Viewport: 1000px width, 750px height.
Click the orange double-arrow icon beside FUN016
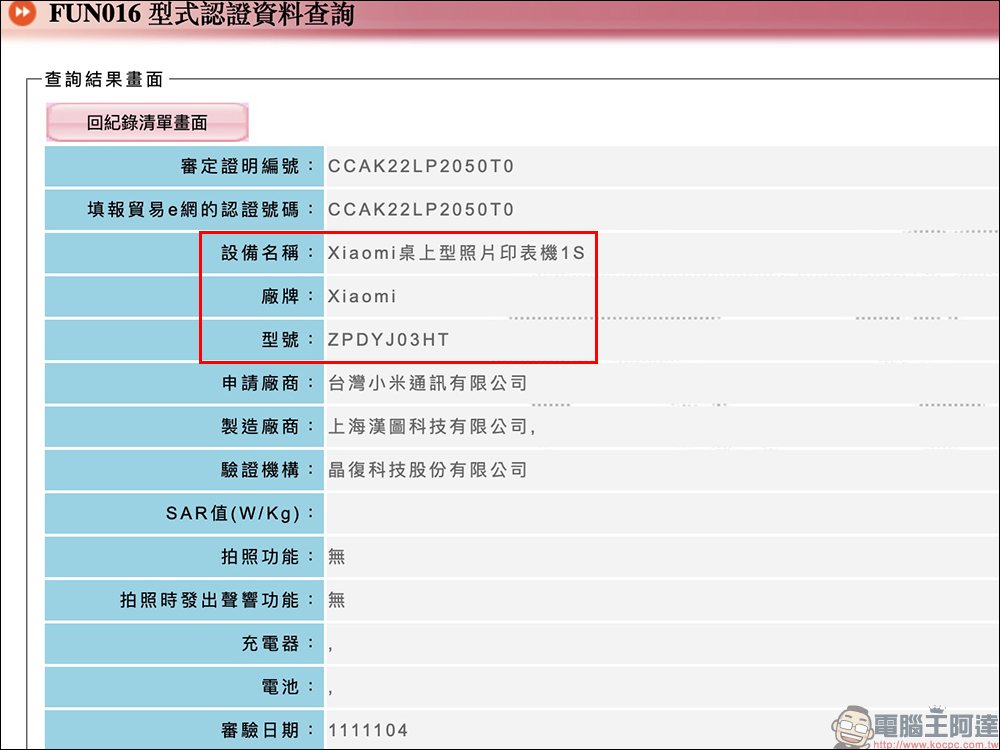tap(21, 15)
